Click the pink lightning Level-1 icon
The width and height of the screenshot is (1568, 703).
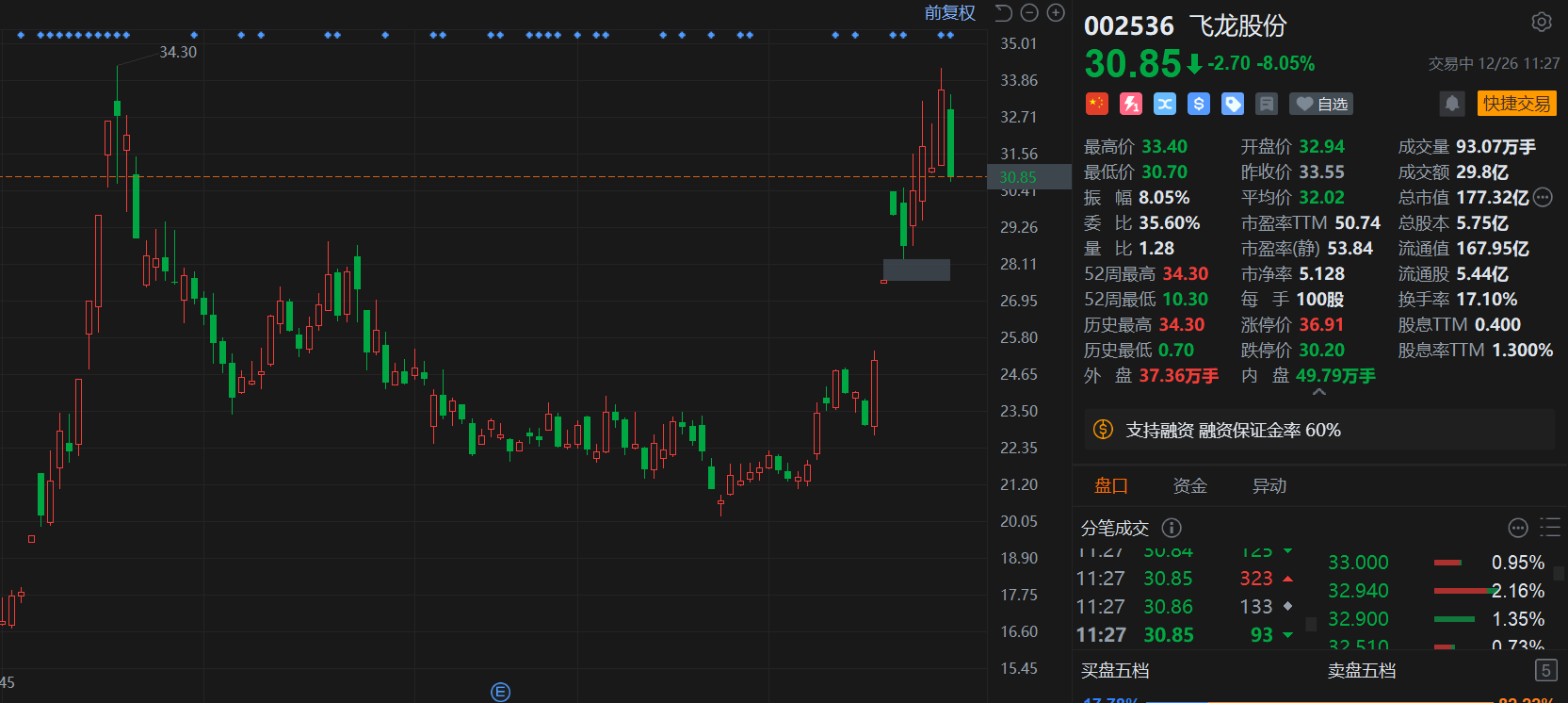coord(1131,104)
